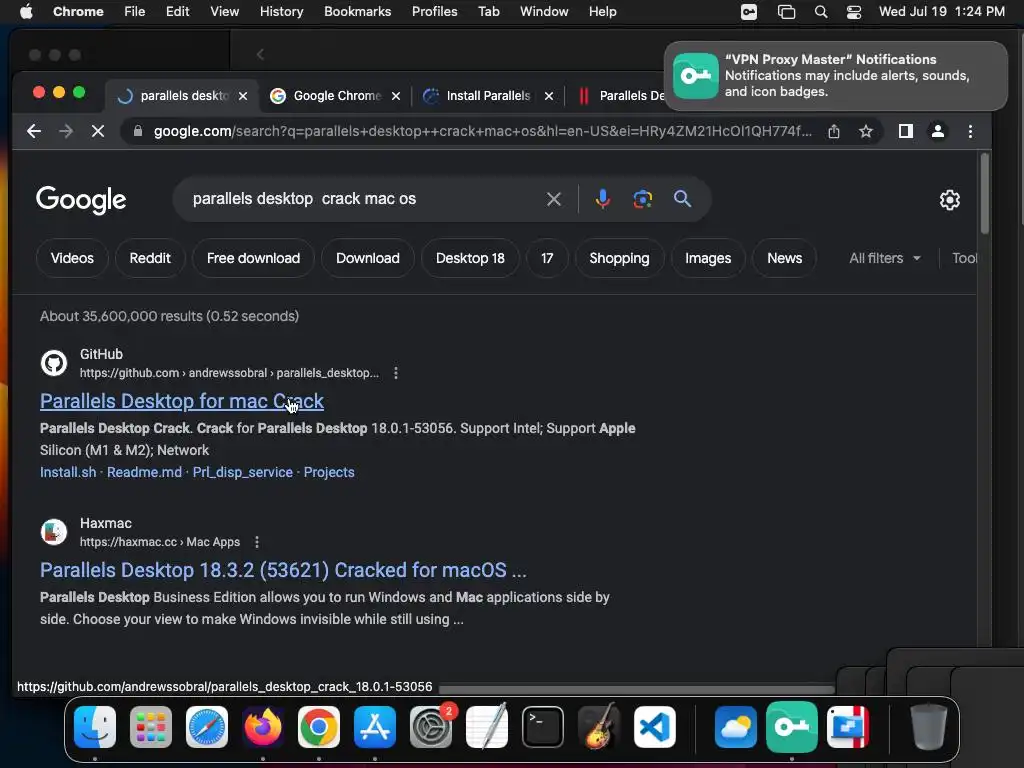This screenshot has height=768, width=1024.
Task: Open Chrome side panel icon
Action: tap(906, 131)
